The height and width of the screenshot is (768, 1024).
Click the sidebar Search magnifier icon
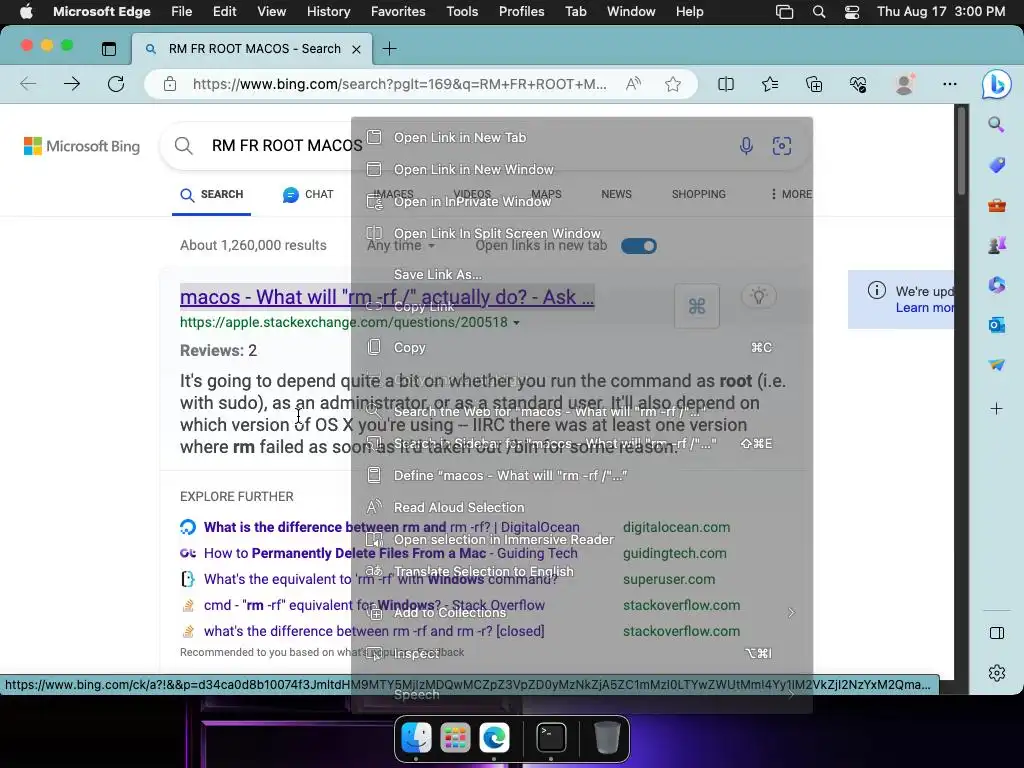(996, 124)
